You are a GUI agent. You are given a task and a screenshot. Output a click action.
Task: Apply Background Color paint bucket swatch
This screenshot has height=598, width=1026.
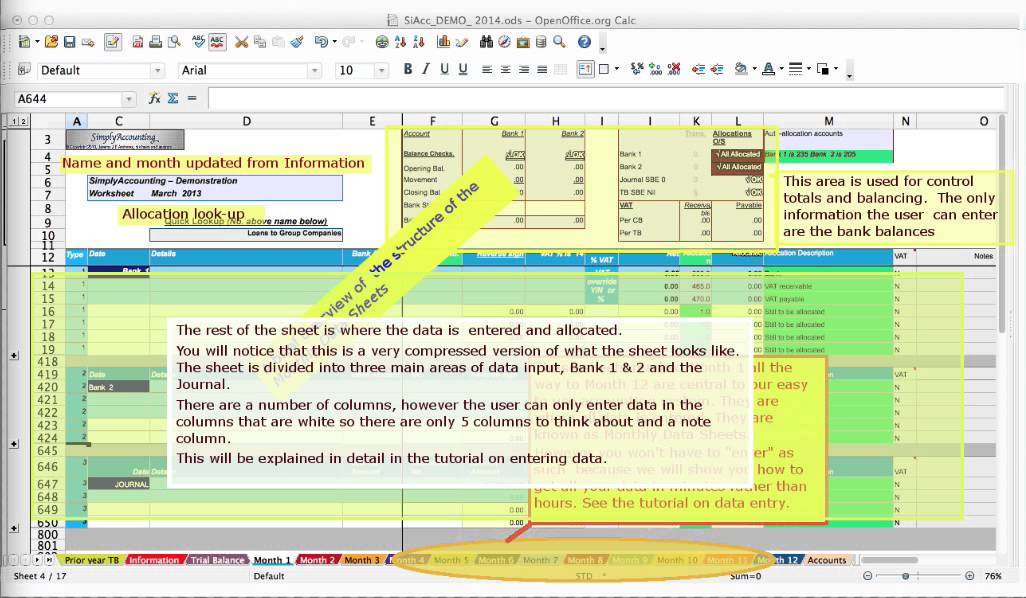741,69
